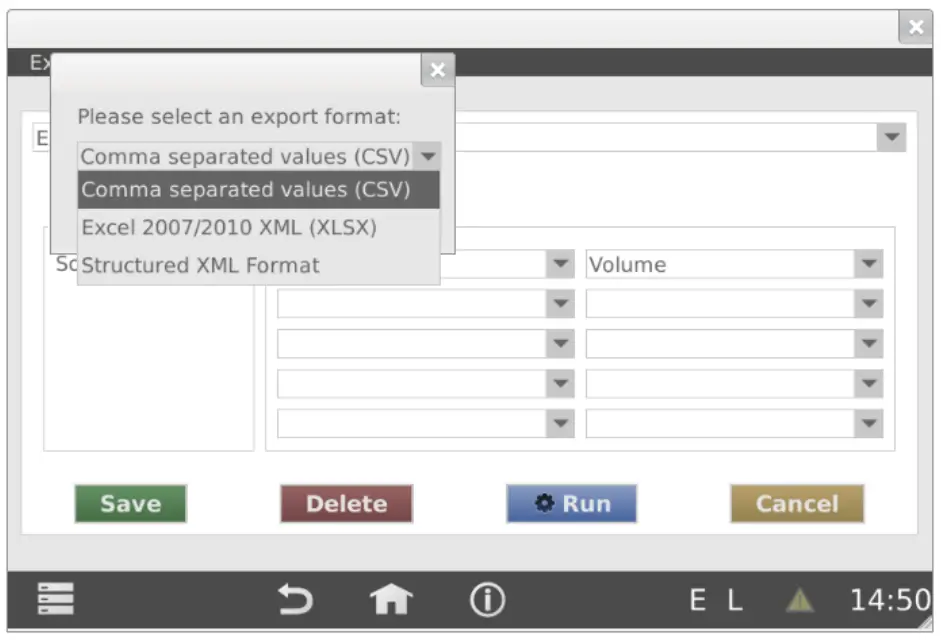The image size is (941, 640).
Task: Click the clock showing 14:50
Action: tap(890, 600)
